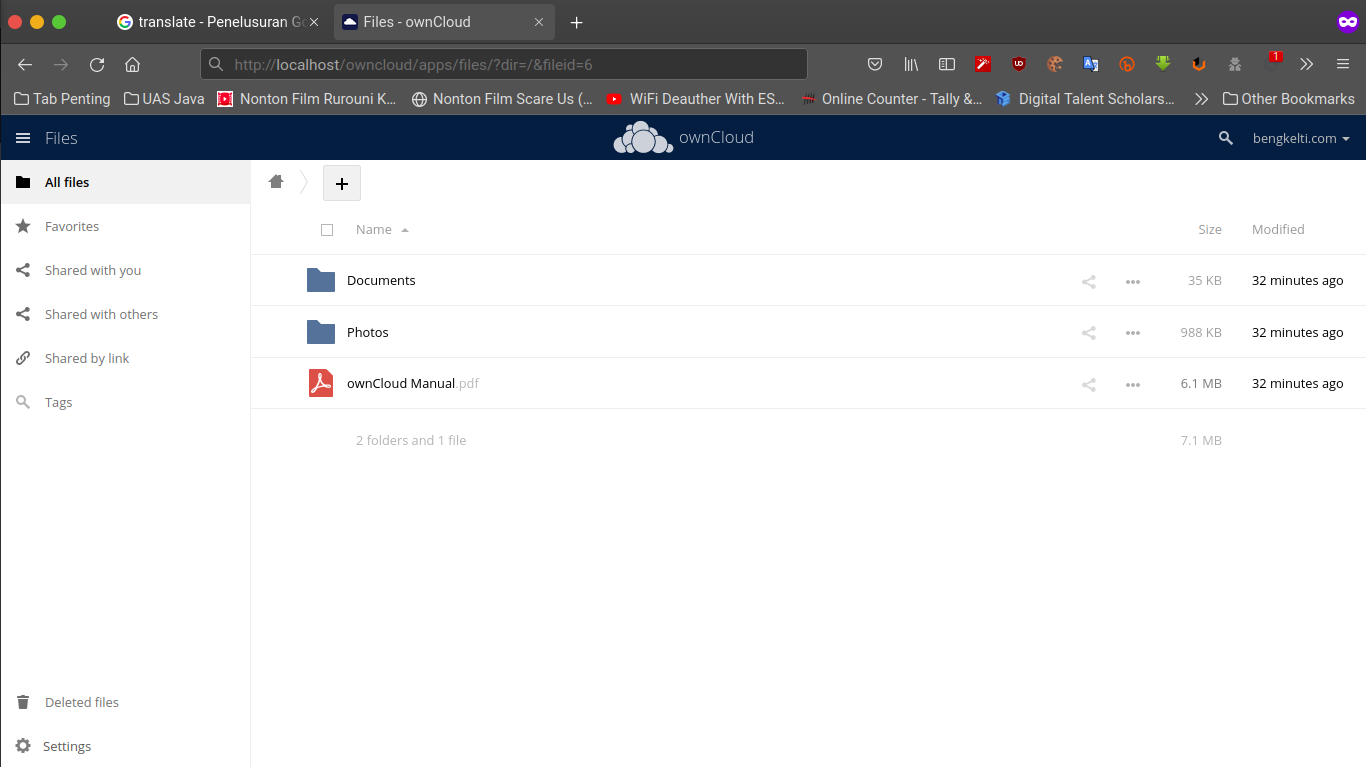Click the Photos folder icon
Viewport: 1366px width, 767px height.
[321, 332]
